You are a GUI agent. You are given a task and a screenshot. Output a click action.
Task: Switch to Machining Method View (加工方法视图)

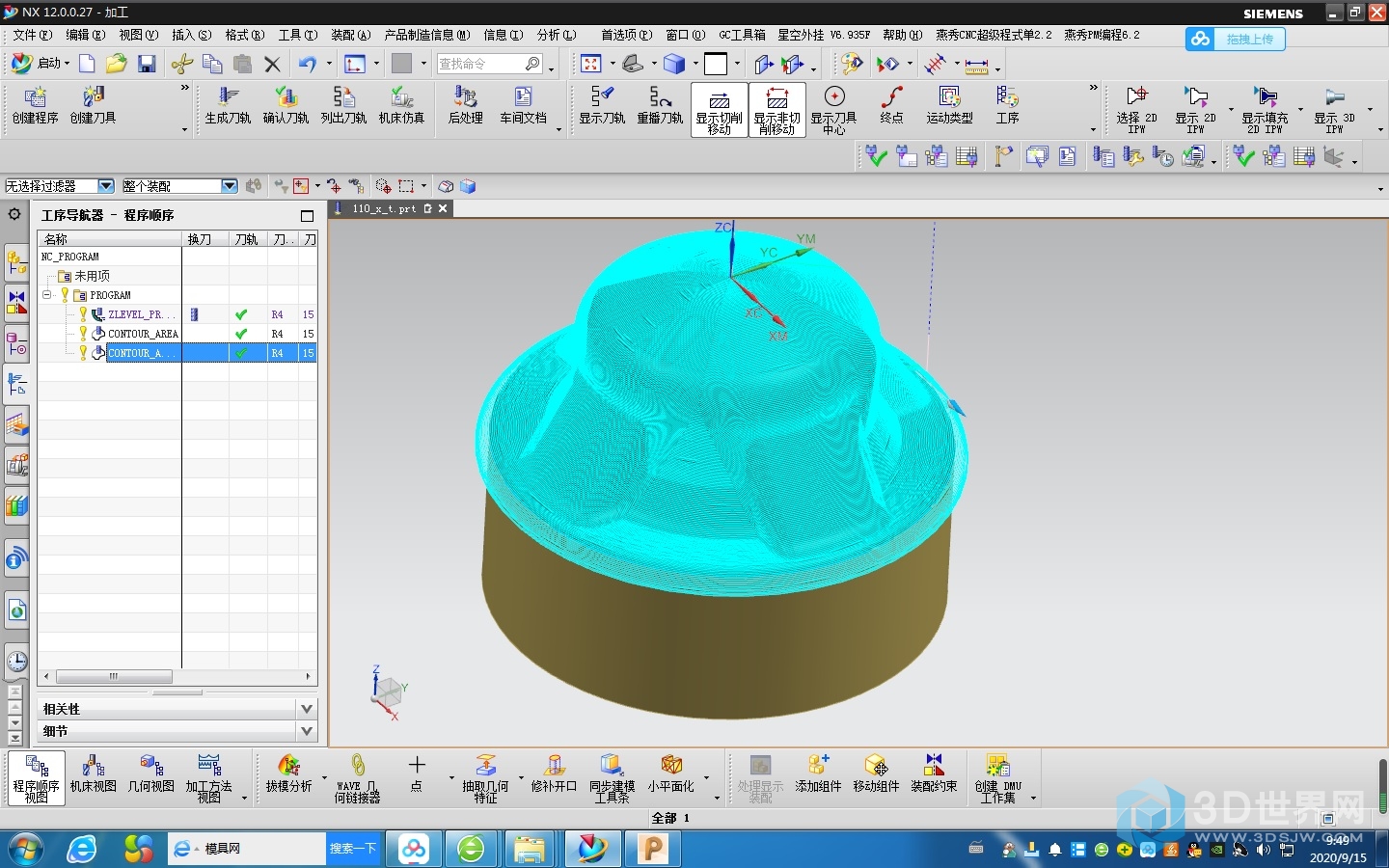(x=209, y=778)
